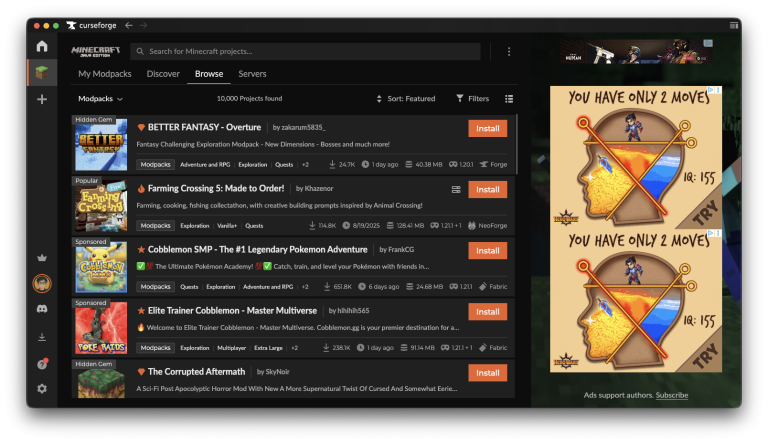Click the upper puzzle ad with IQ 155
This screenshot has height=443, width=768.
636,158
